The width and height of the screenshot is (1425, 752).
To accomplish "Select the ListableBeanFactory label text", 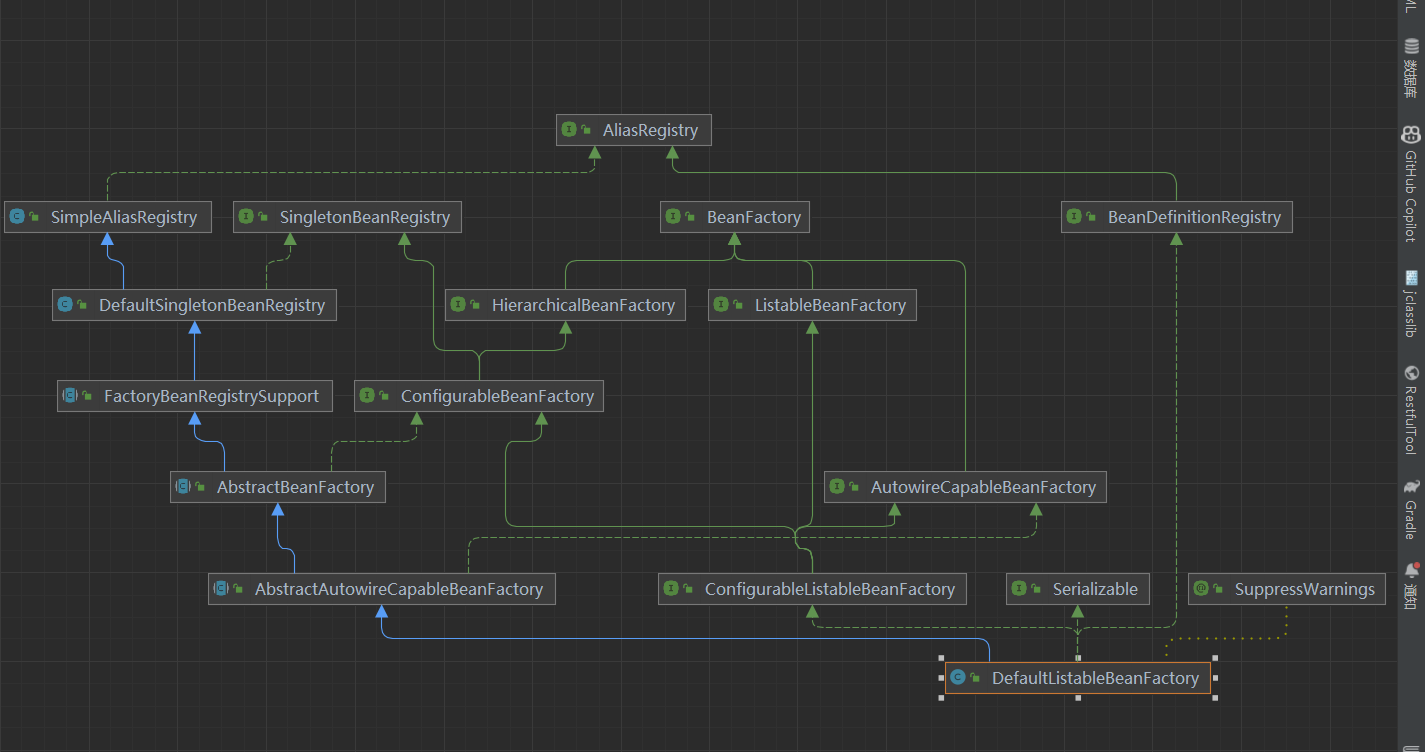I will (x=830, y=305).
